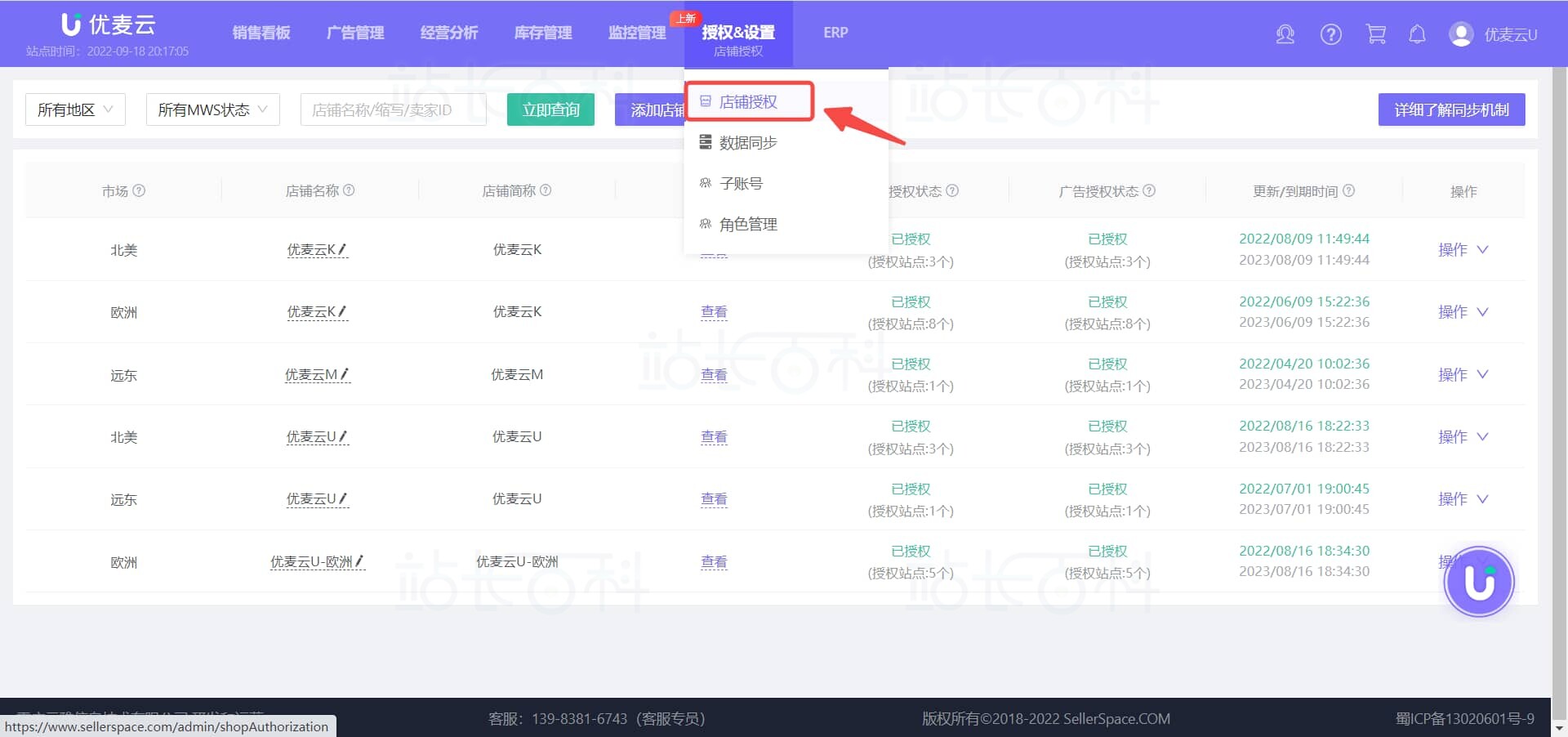
Task: Select 数据同步 from the dropdown menu
Action: (x=747, y=143)
